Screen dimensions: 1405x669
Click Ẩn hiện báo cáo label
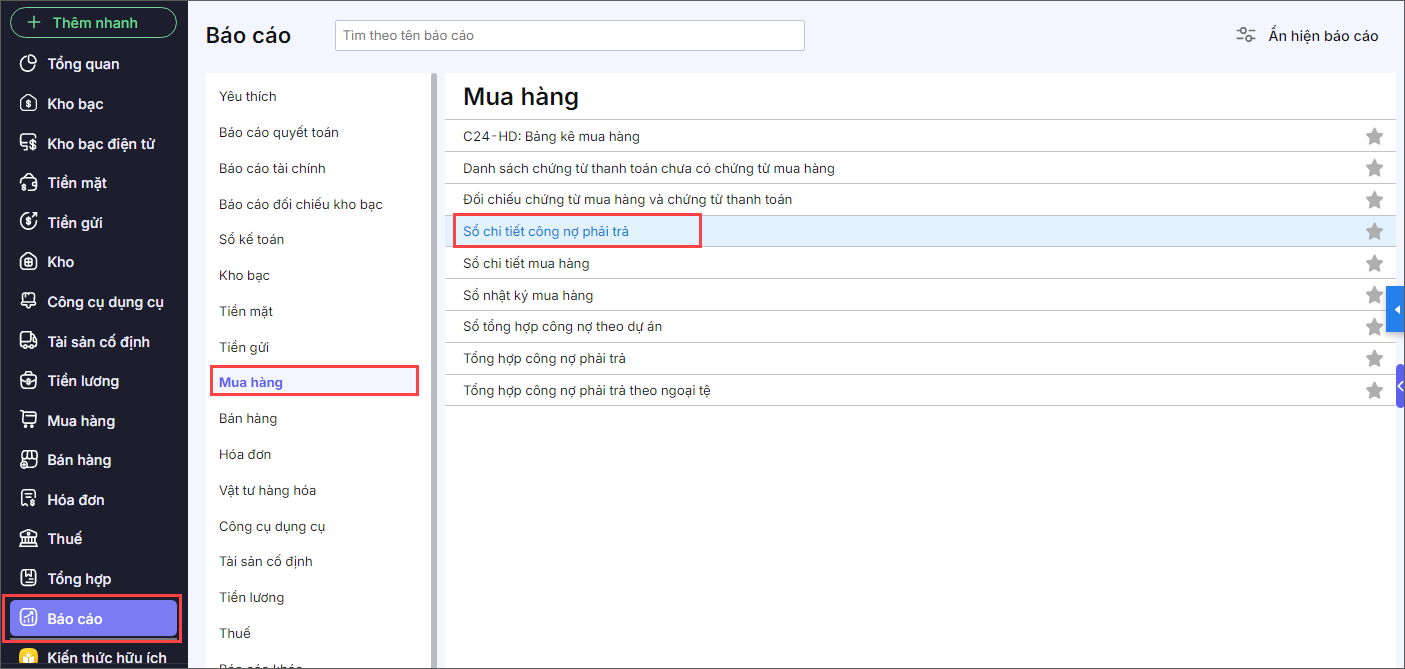click(1323, 36)
